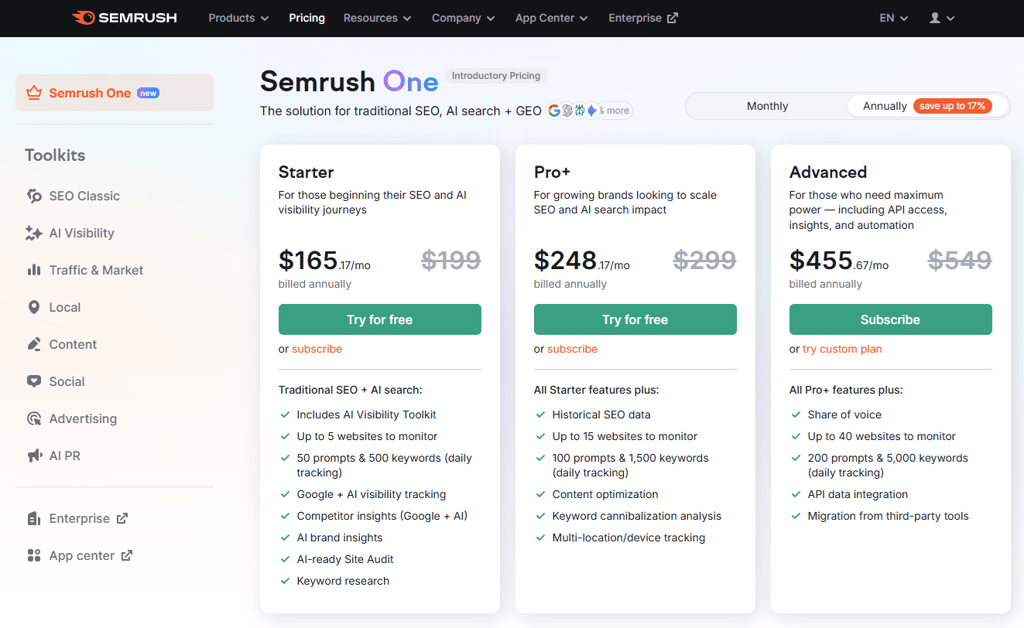Click Try for free on Starter plan
Screen dimensions: 1024x628
(379, 319)
